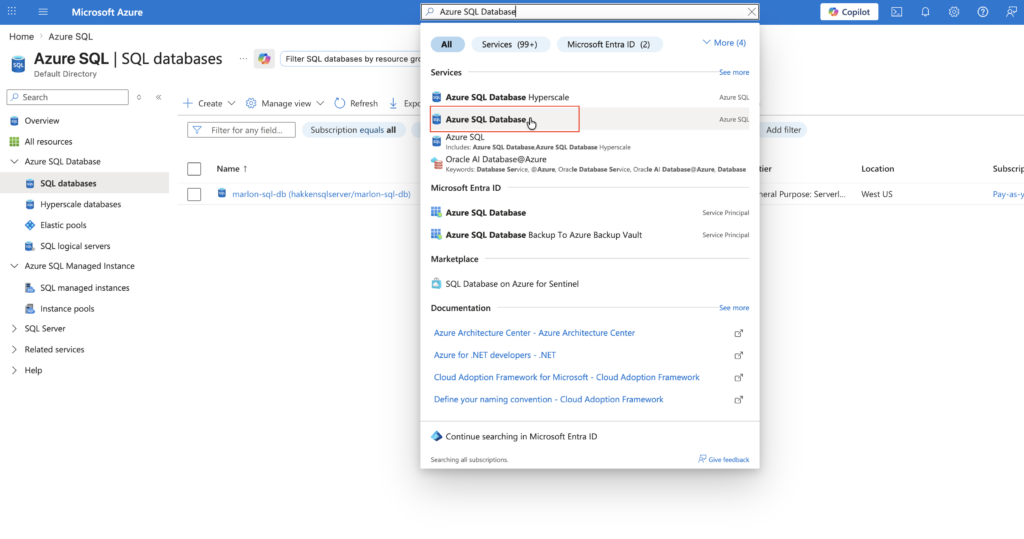Collapse the sidebar with double chevron

(x=159, y=97)
